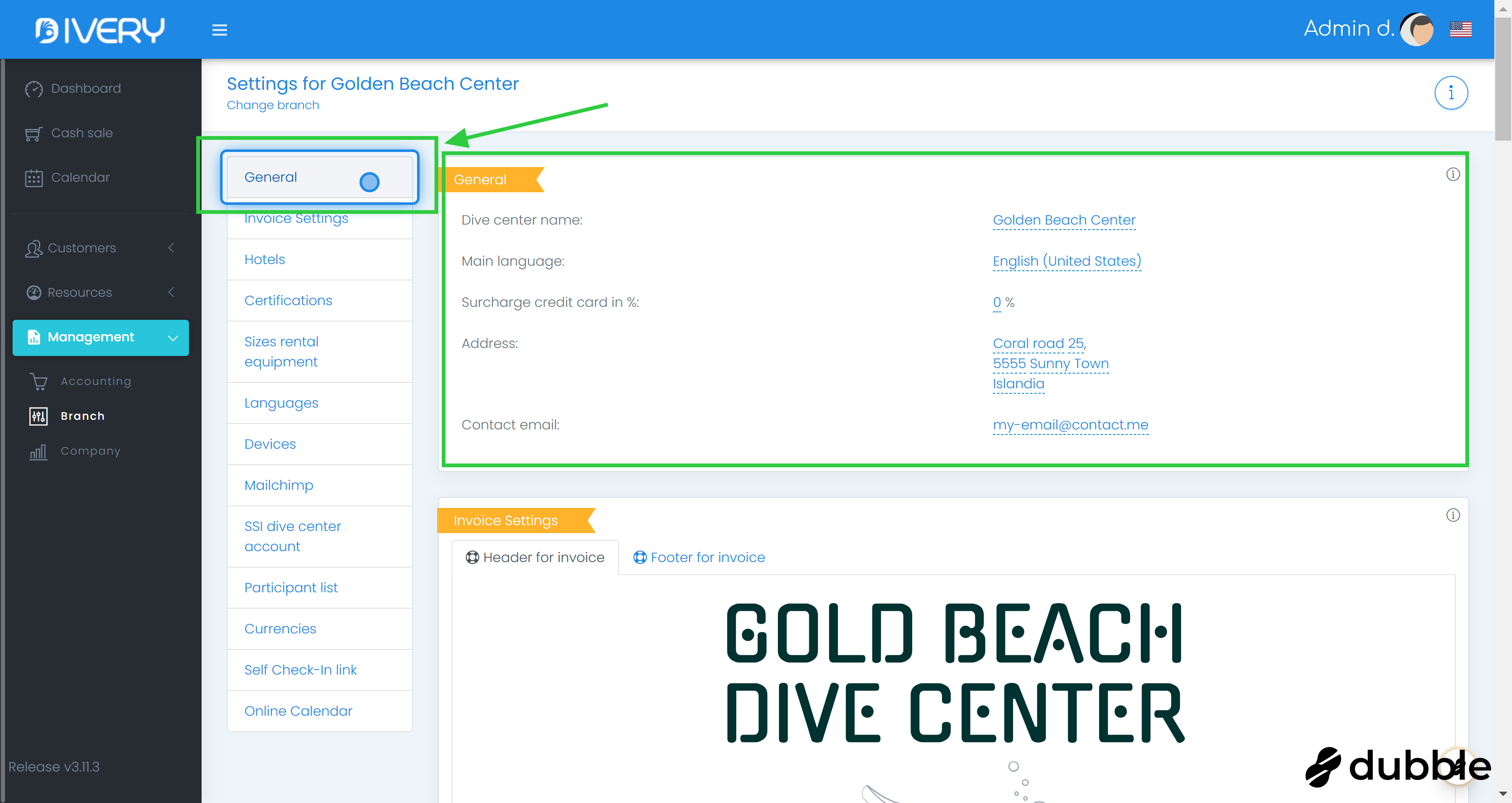Select Header for invoice tab

[x=535, y=557]
